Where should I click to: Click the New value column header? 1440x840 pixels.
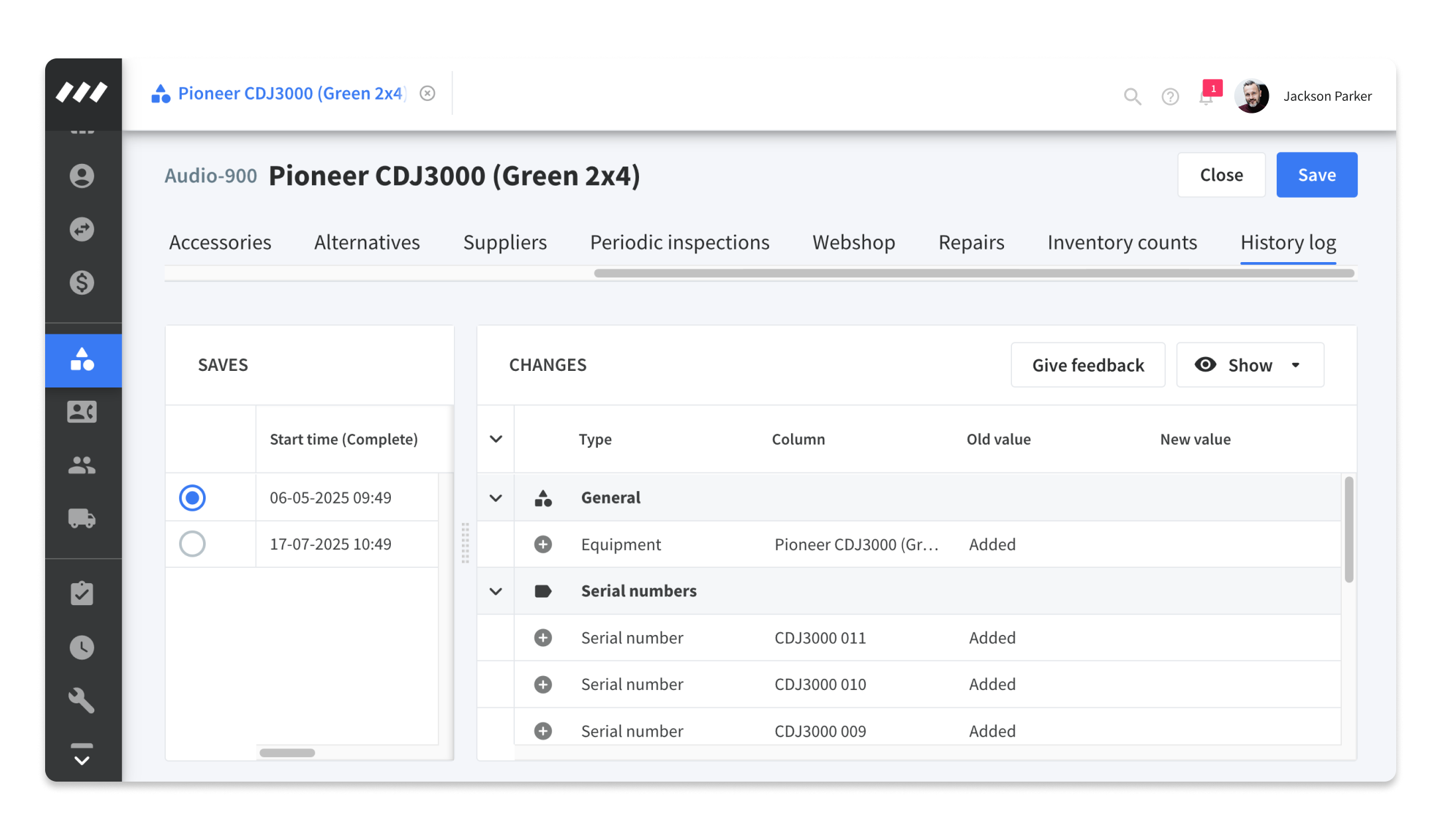[x=1195, y=439]
